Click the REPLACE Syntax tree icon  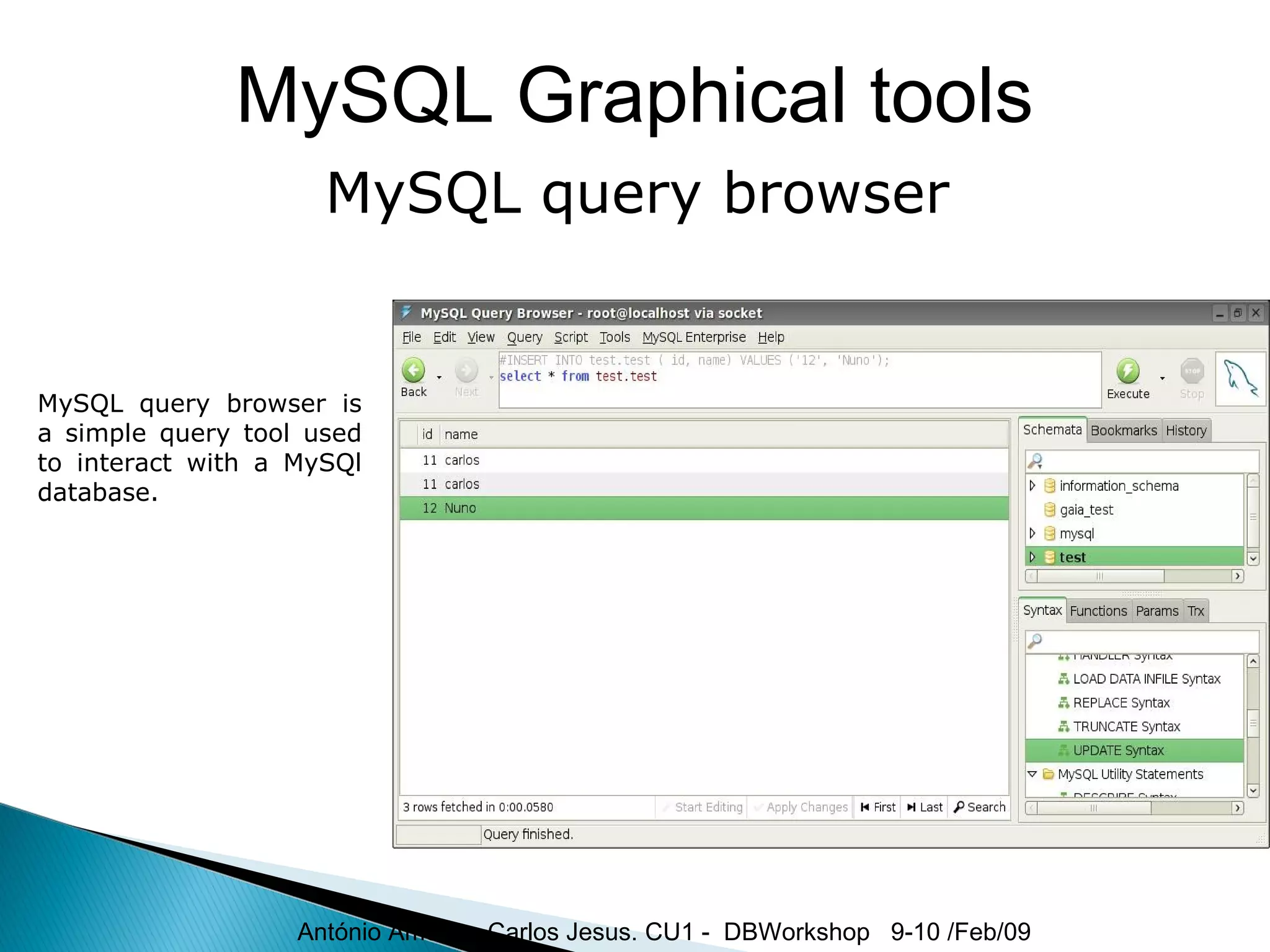point(1064,702)
